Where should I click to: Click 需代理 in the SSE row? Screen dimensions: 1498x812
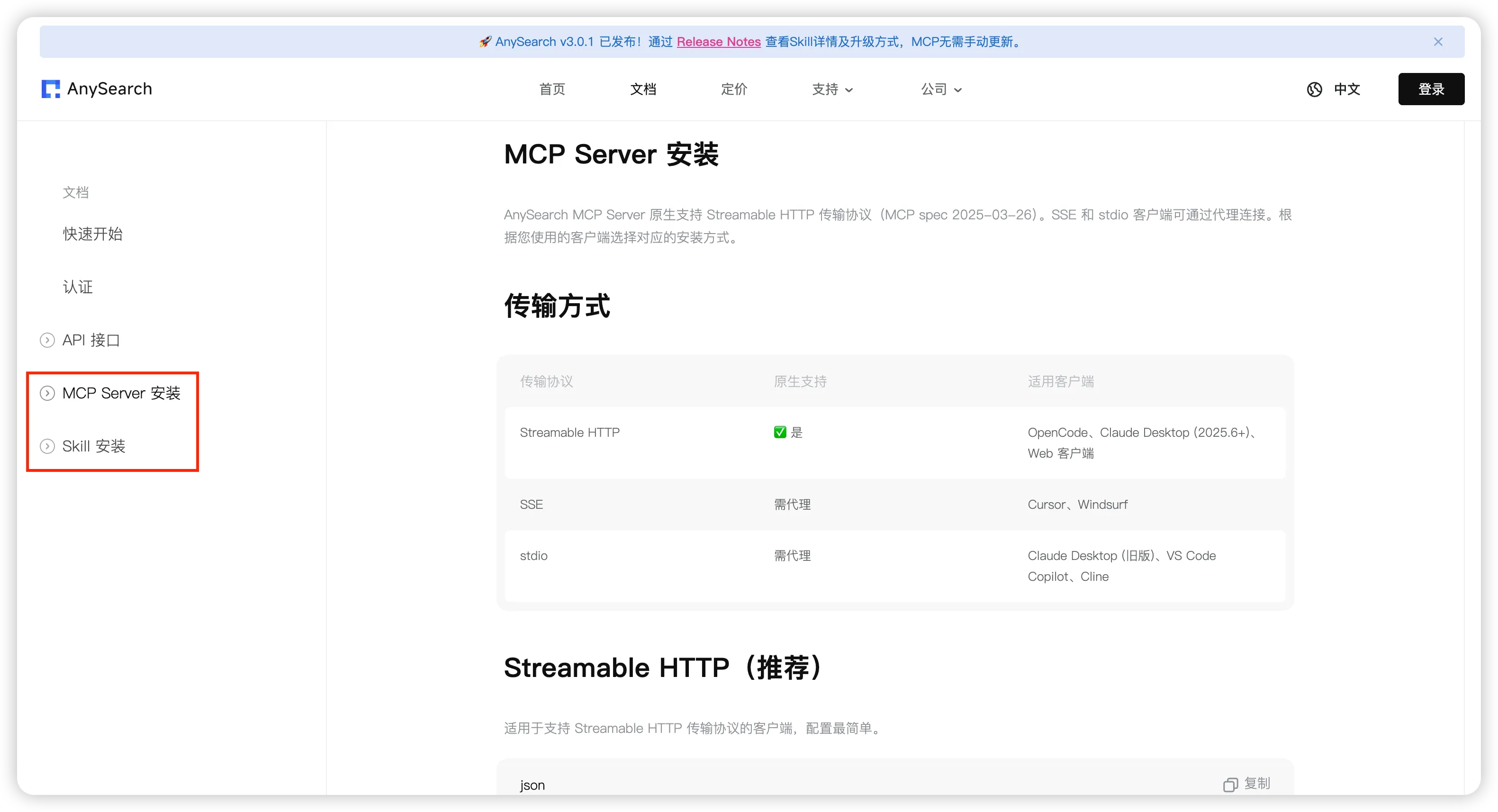(x=792, y=504)
